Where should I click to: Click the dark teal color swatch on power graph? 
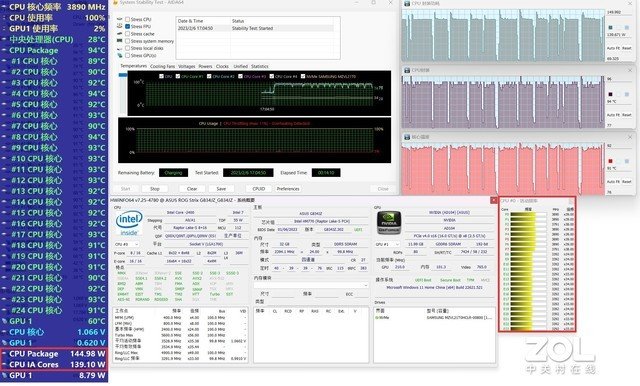tap(611, 27)
